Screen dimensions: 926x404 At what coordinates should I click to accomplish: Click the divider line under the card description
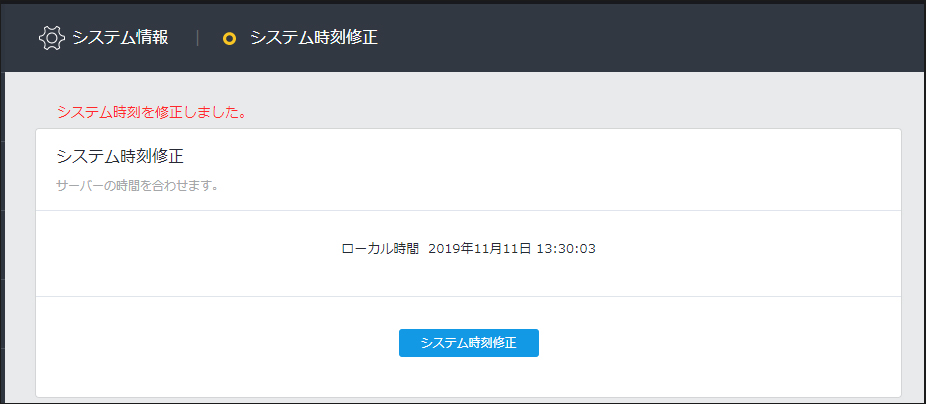point(468,210)
